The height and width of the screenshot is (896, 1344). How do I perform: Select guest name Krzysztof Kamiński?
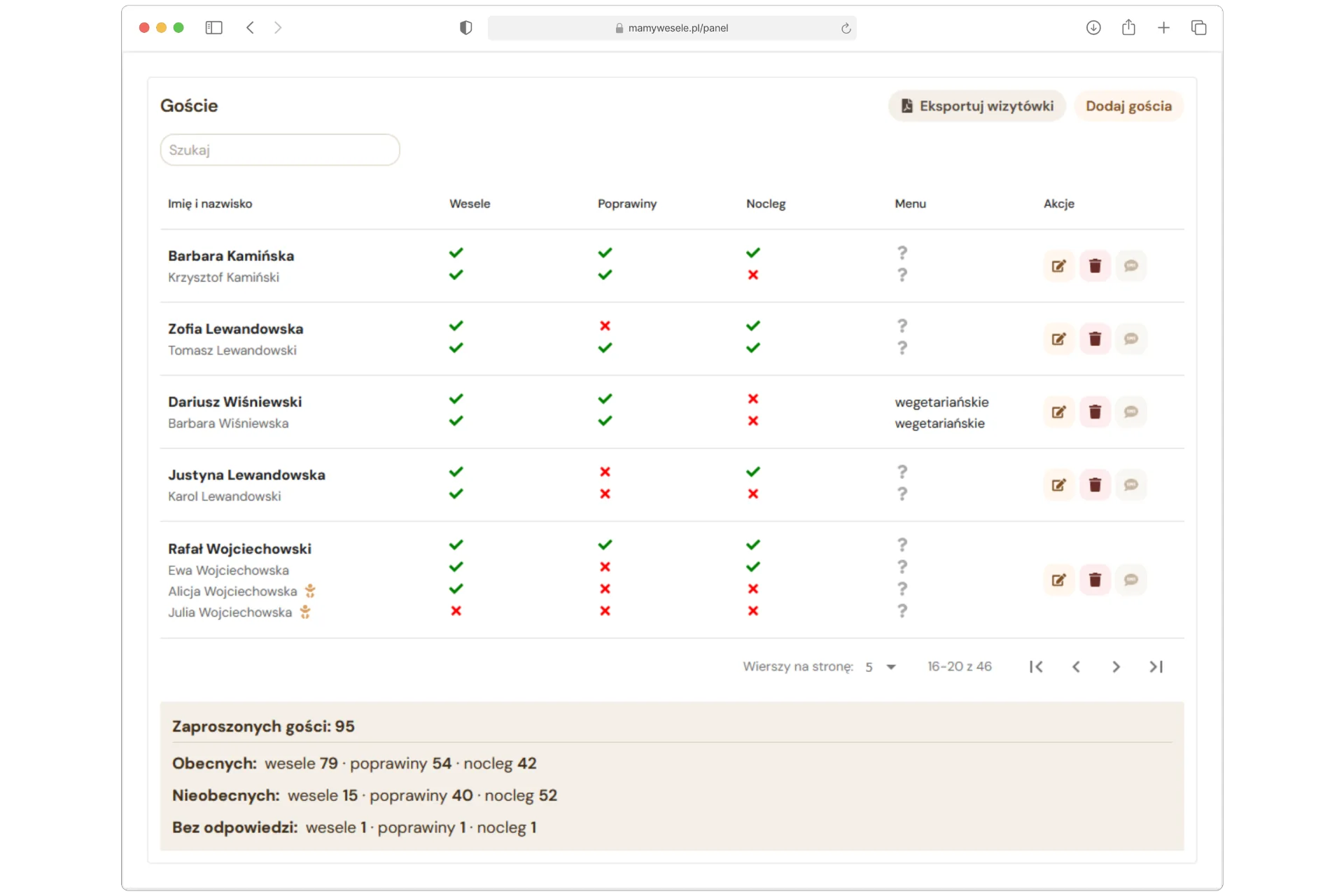(x=223, y=277)
